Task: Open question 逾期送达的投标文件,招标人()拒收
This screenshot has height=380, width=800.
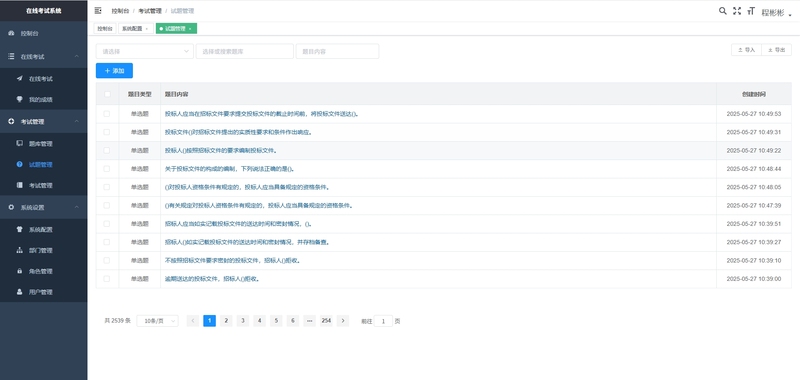Action: [x=212, y=279]
